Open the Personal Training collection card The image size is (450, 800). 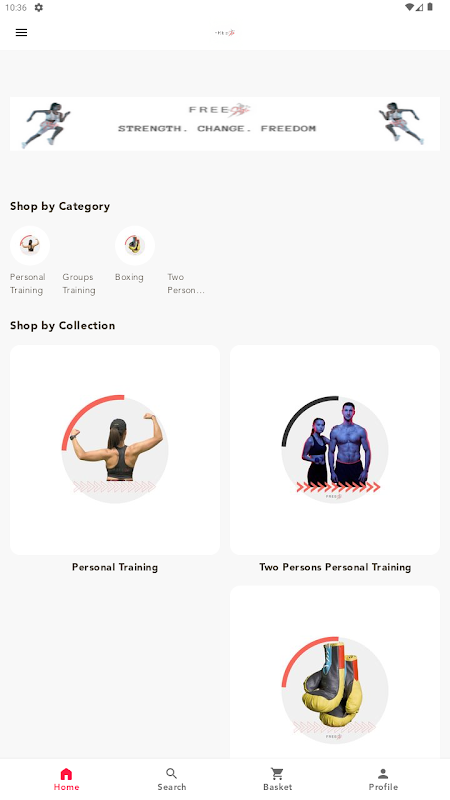pyautogui.click(x=115, y=450)
